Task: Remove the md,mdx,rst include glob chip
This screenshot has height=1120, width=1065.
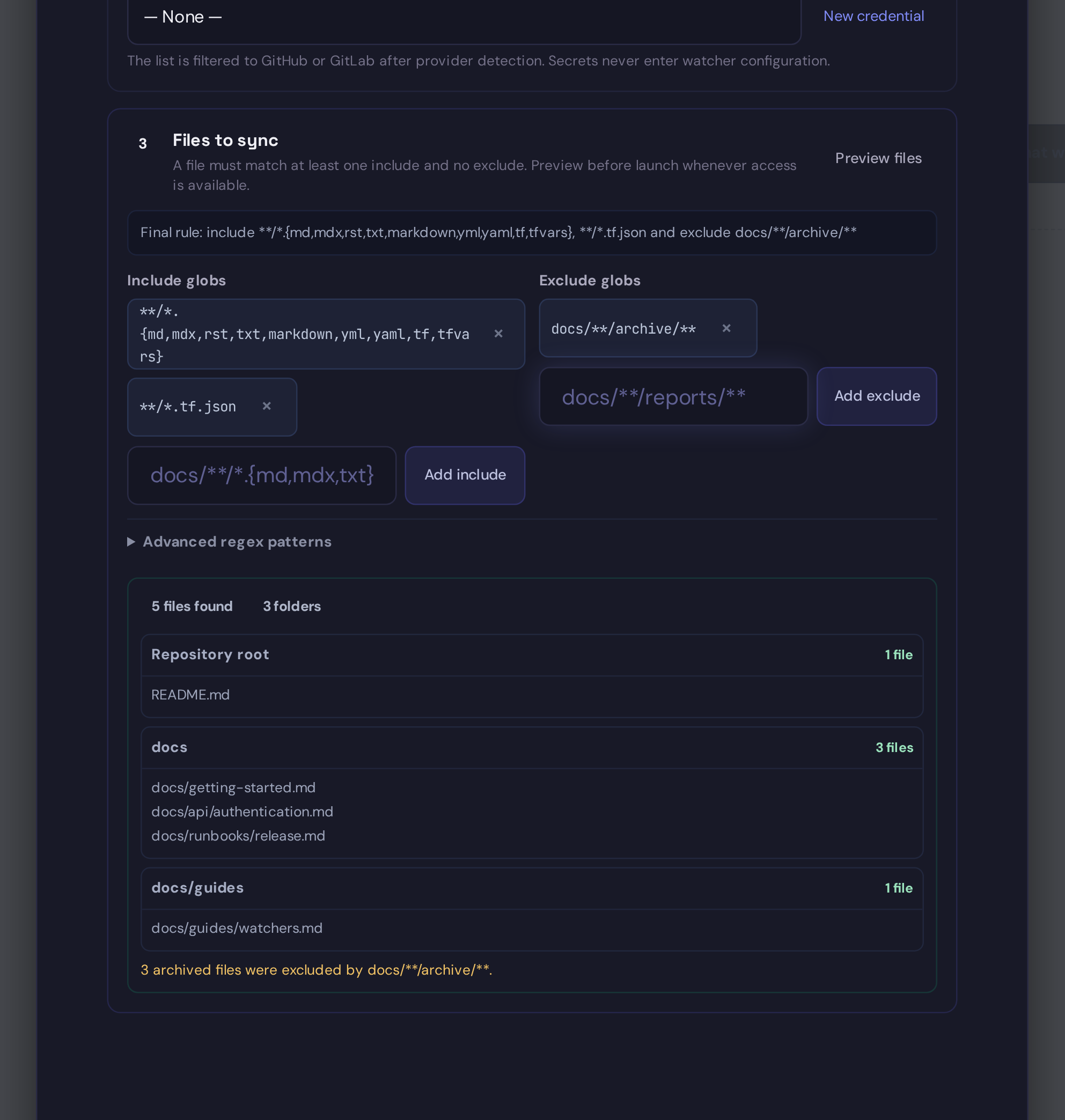Action: (x=498, y=334)
